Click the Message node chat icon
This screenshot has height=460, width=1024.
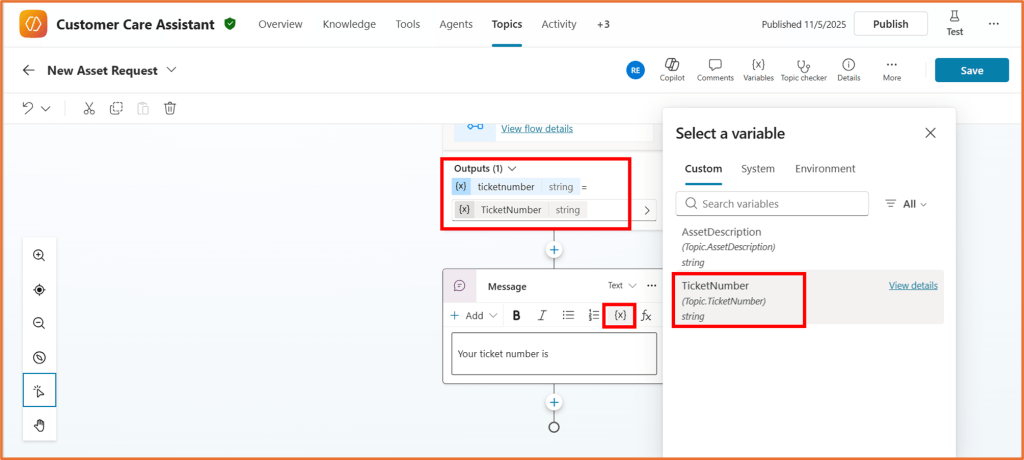tap(460, 286)
